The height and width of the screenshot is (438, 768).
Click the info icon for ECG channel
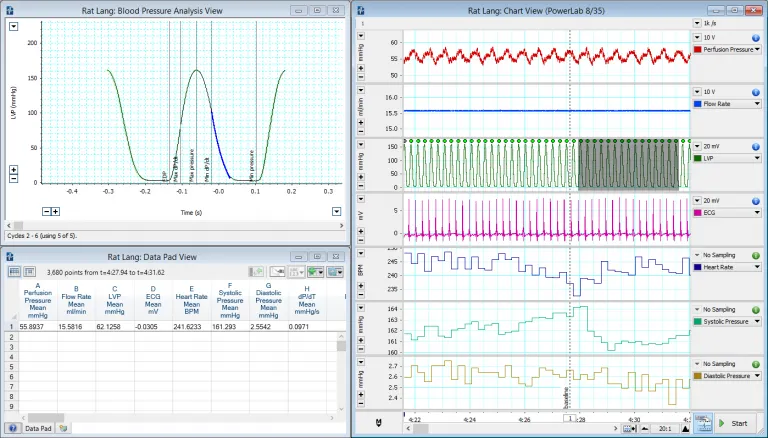pyautogui.click(x=756, y=200)
